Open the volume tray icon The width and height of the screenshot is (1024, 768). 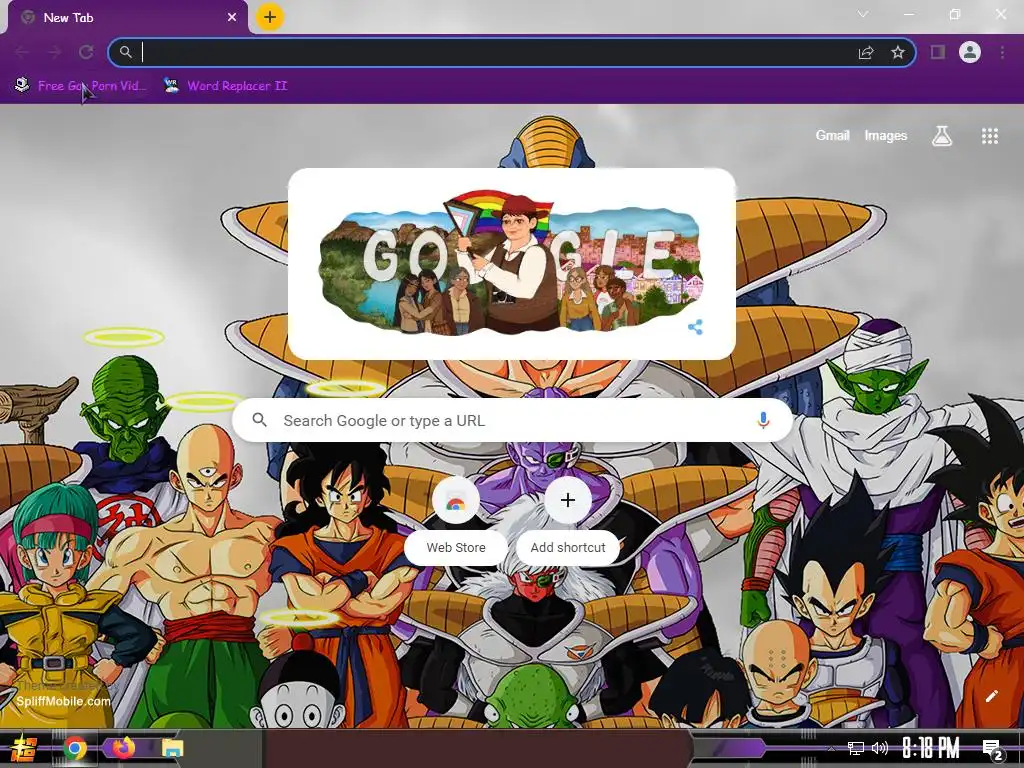pos(880,748)
